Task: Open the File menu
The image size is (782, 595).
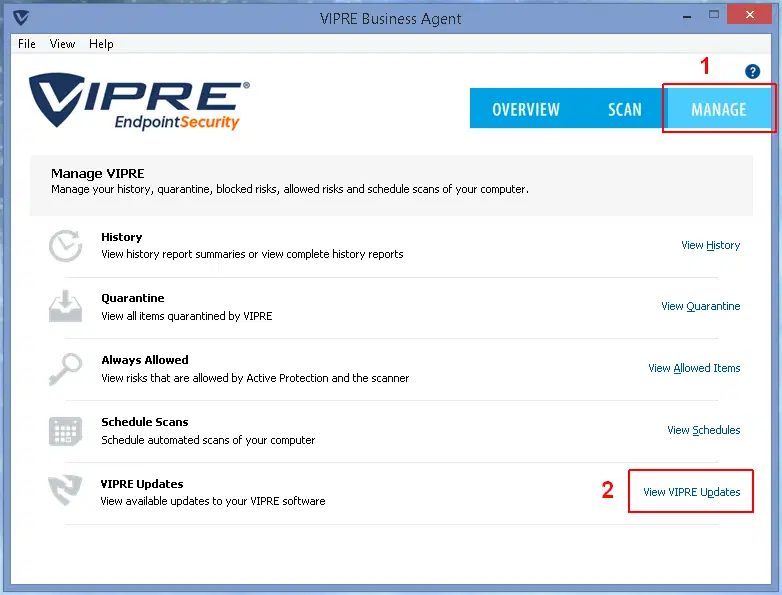Action: pos(26,44)
